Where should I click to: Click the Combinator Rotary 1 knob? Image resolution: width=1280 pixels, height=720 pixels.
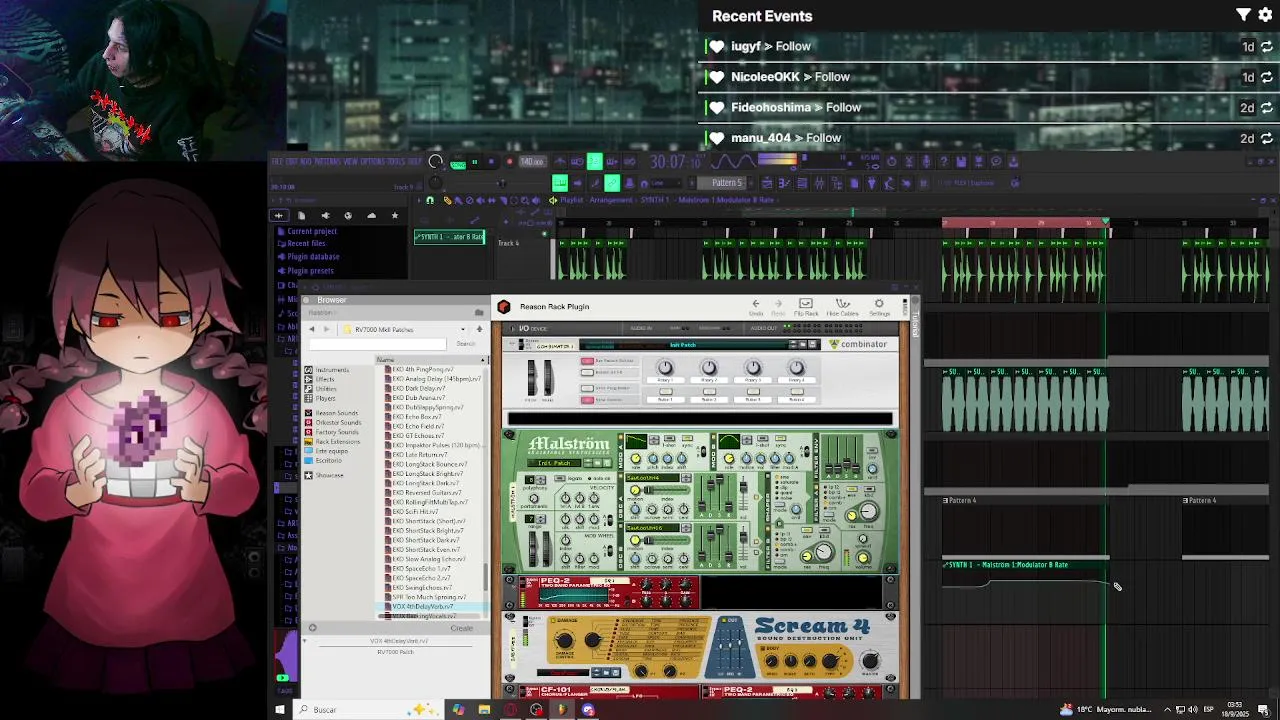click(665, 368)
